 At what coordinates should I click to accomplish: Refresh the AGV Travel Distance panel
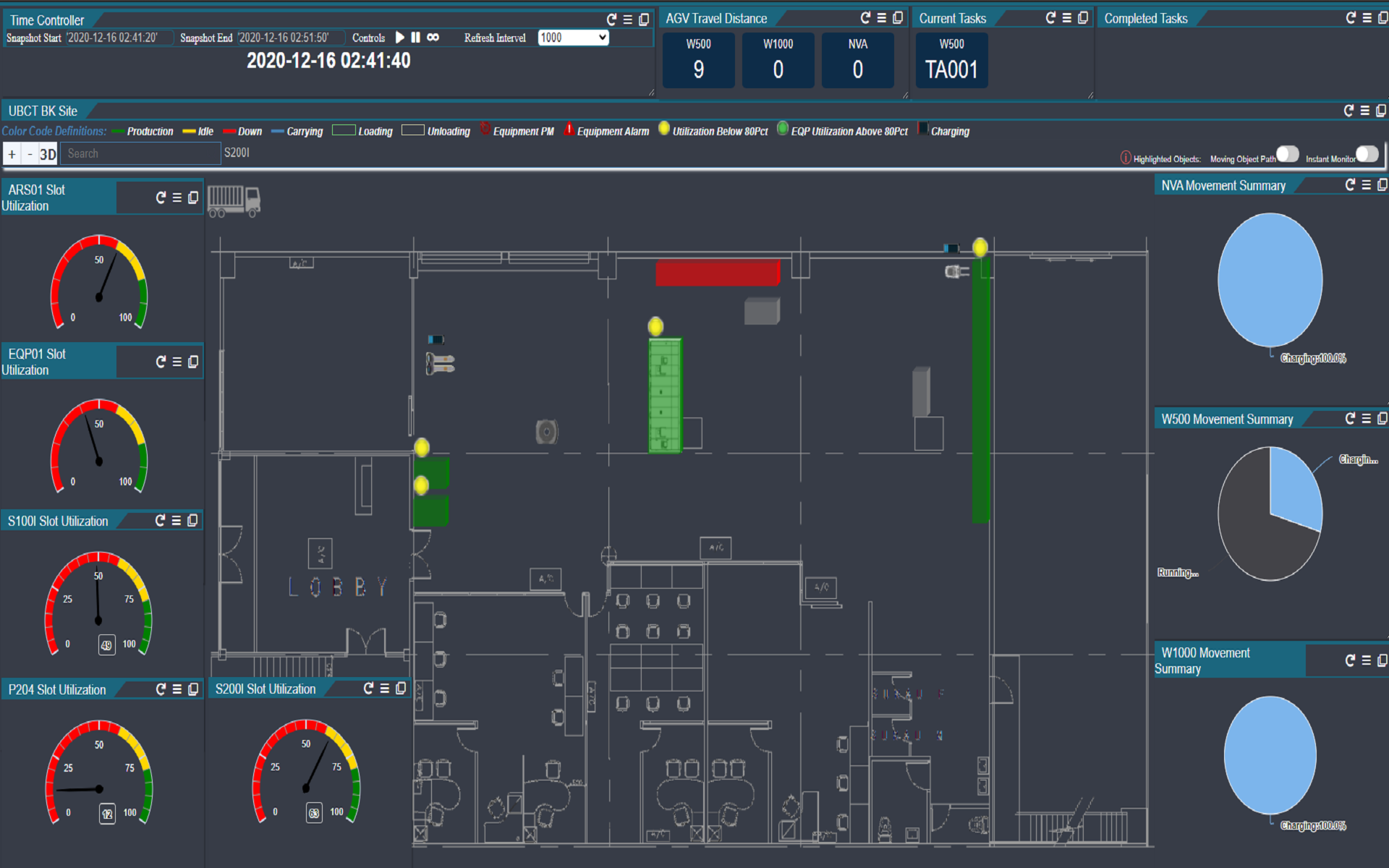(x=865, y=18)
